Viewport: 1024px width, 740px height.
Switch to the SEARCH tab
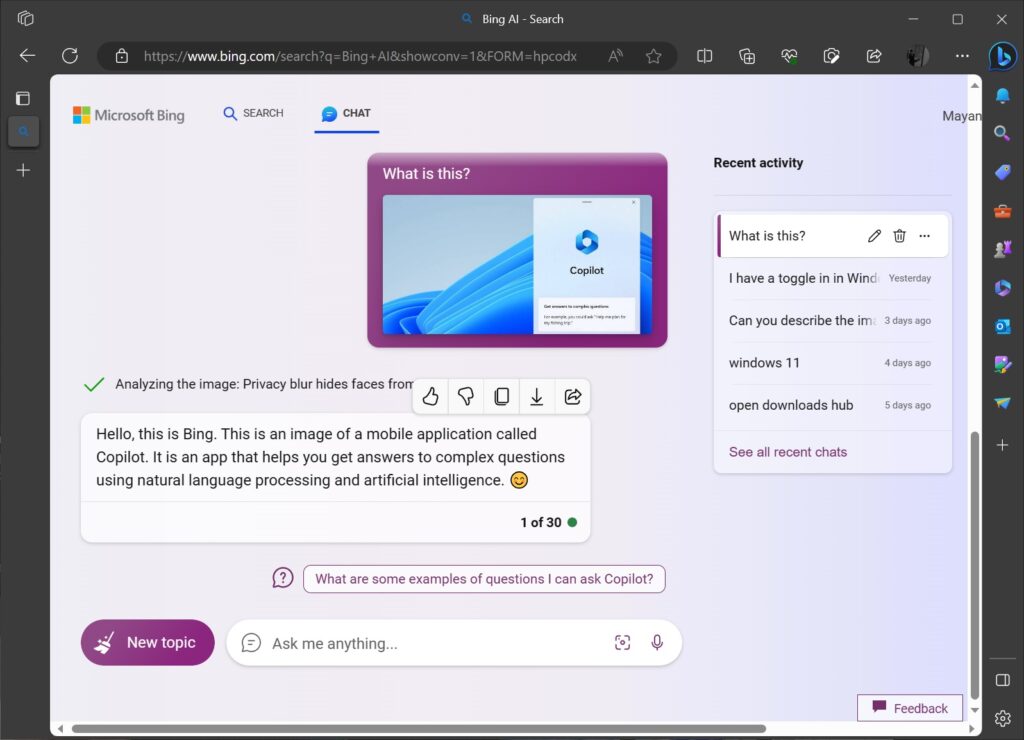click(253, 113)
